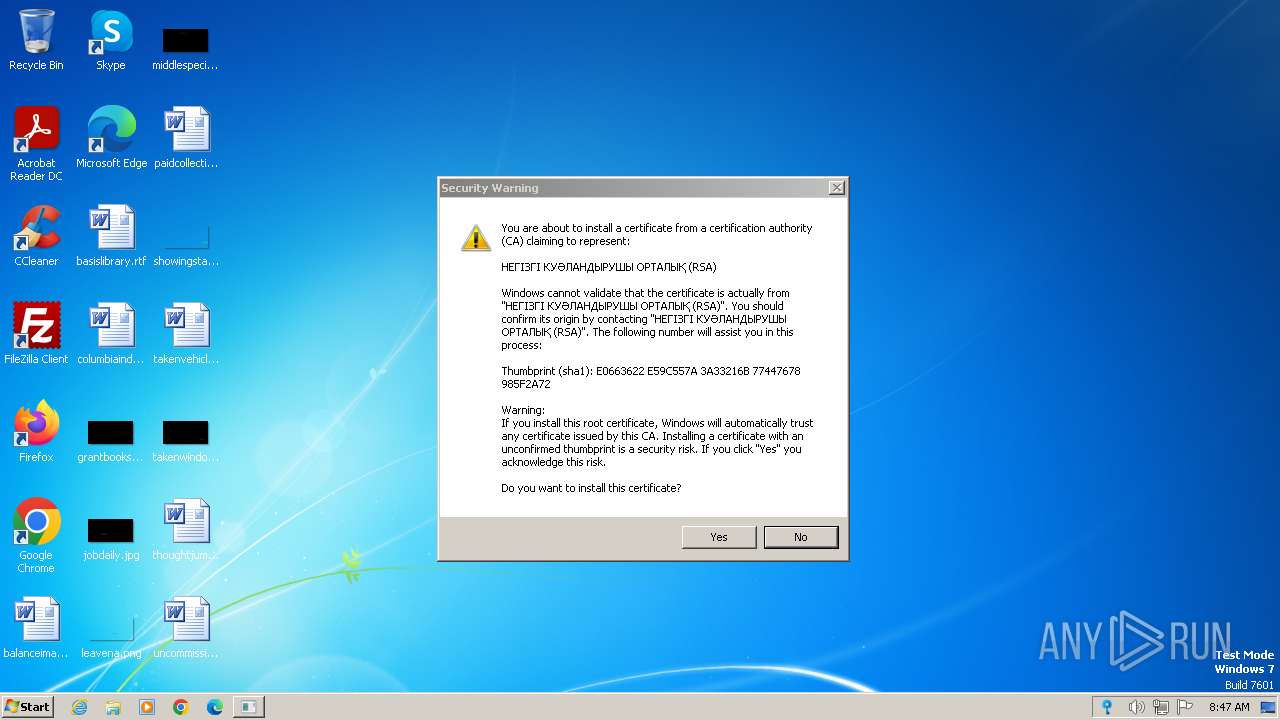
Task: Click the Thumbprint (sha1) text line
Action: tap(651, 377)
